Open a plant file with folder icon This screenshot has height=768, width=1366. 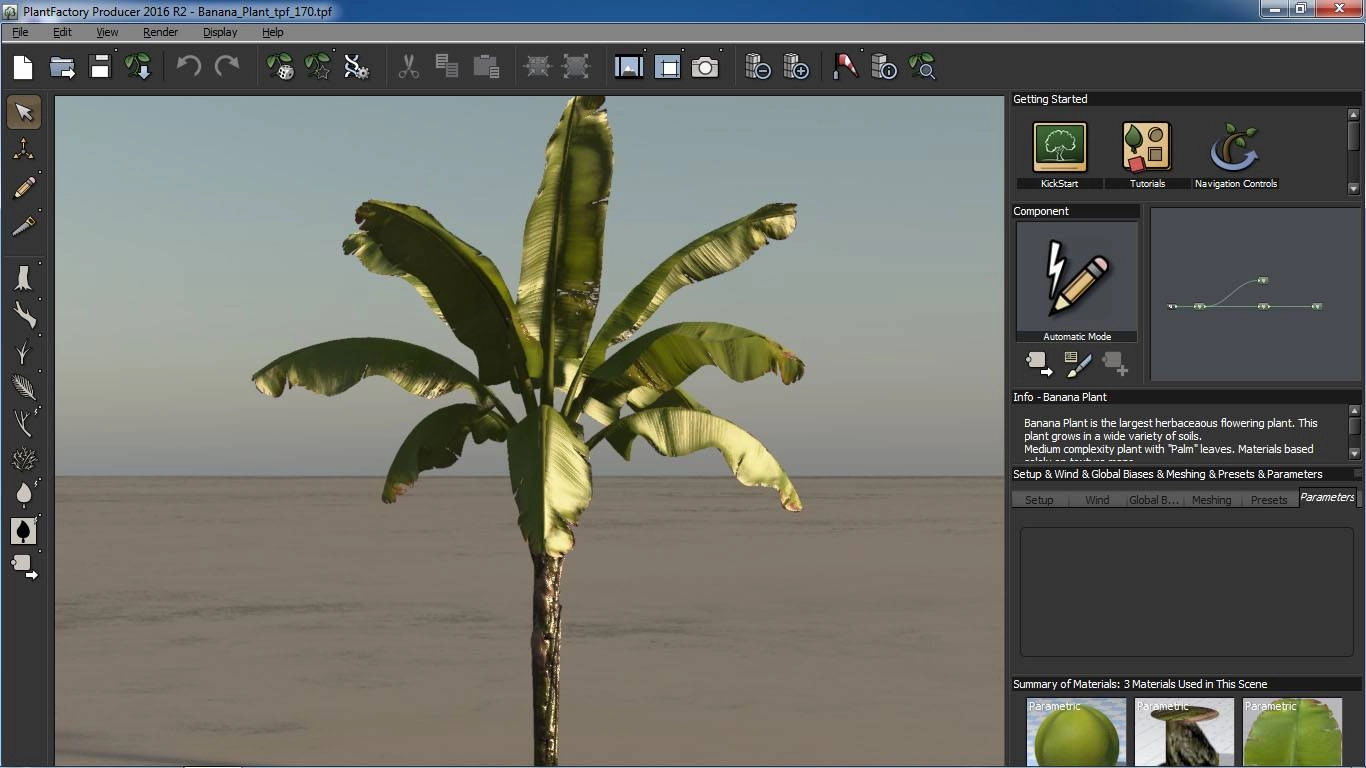[x=62, y=68]
